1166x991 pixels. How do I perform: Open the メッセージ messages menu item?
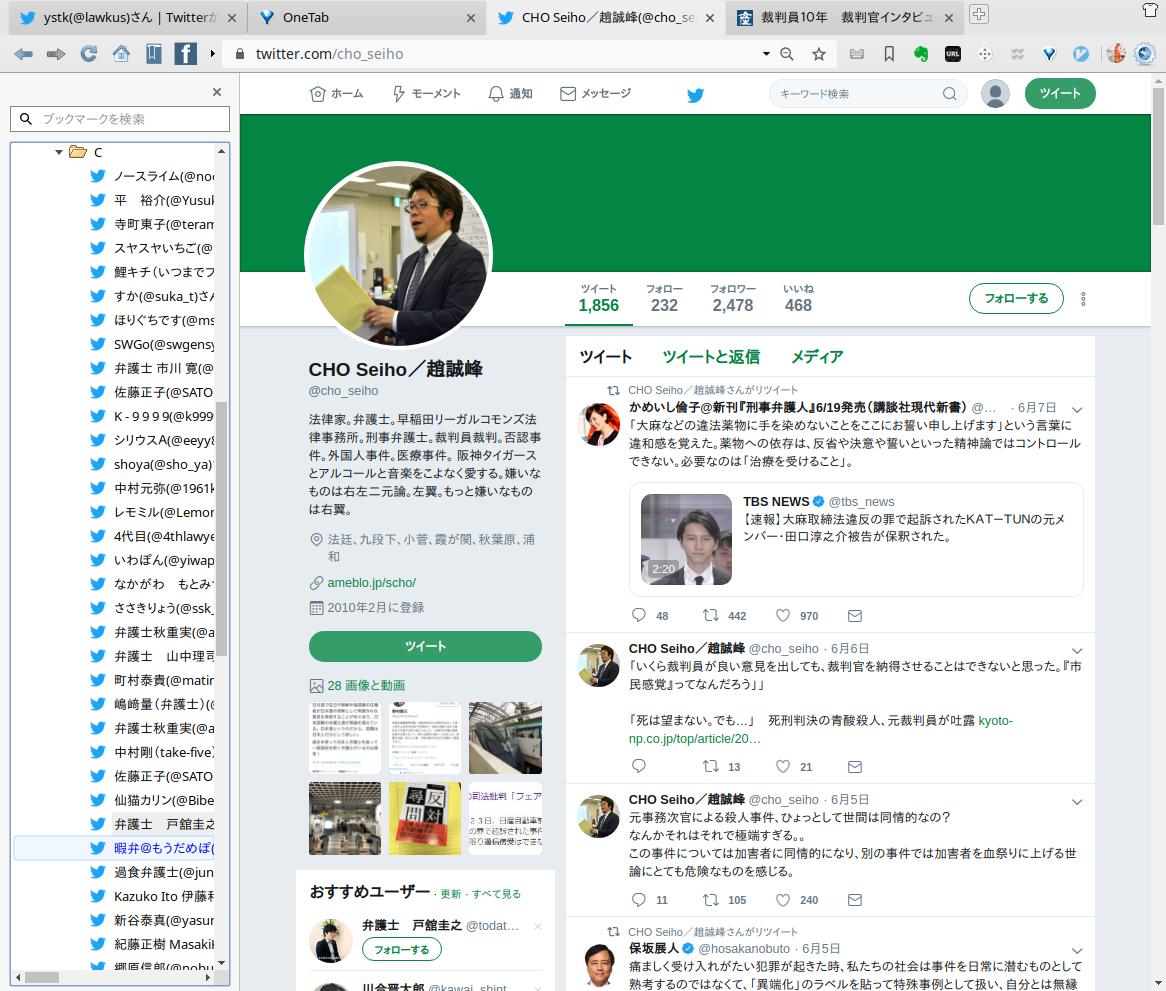(x=596, y=94)
